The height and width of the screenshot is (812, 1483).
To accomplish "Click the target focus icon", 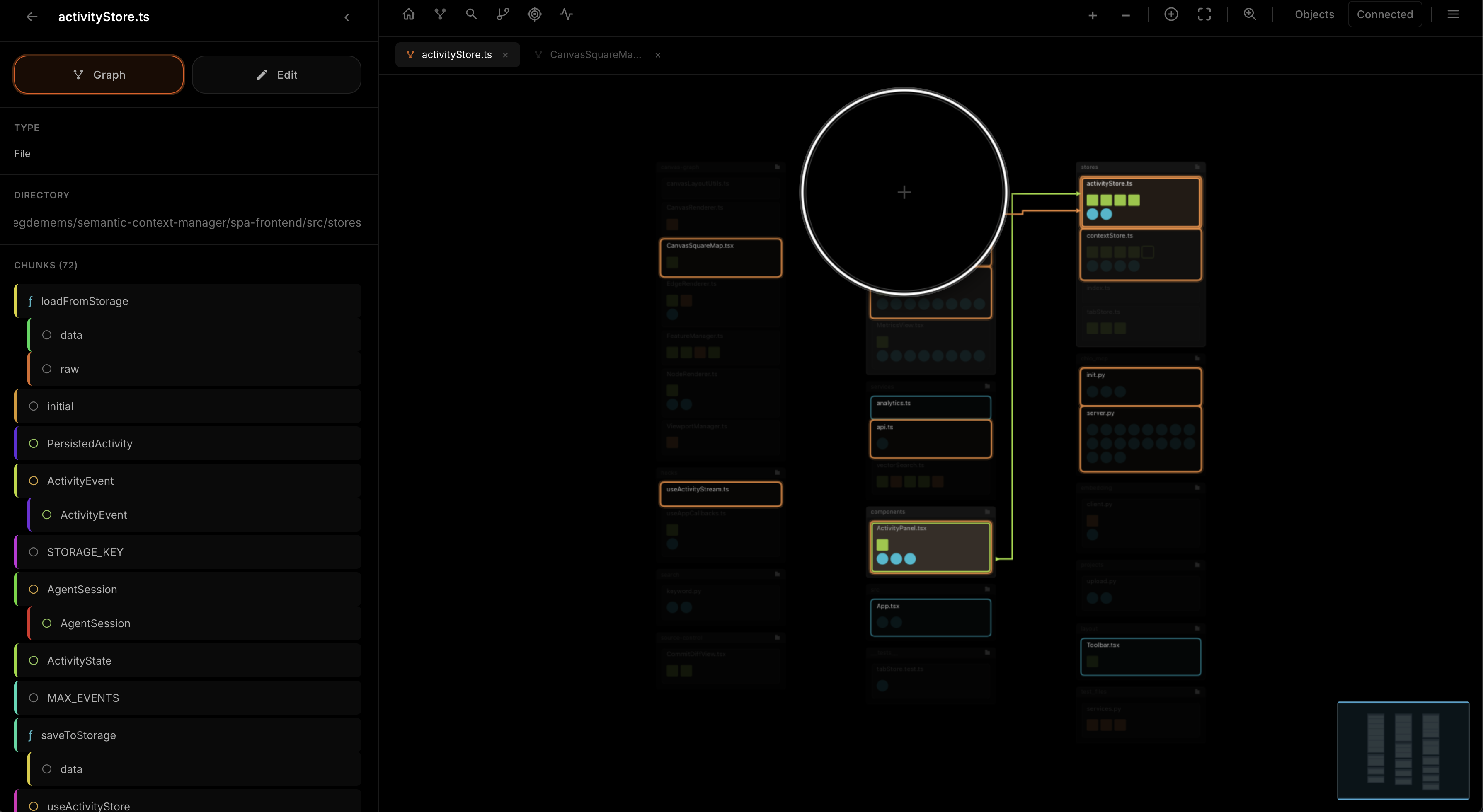I will coord(534,15).
